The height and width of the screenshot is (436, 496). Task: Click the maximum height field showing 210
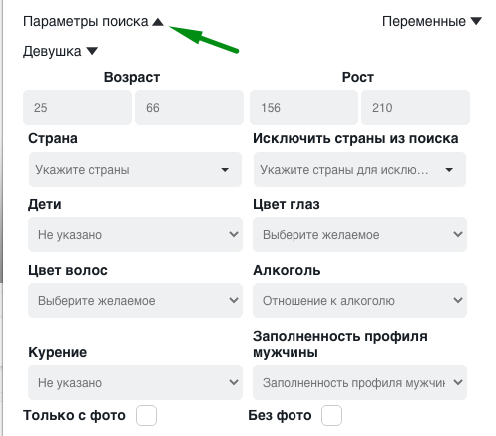[x=415, y=108]
